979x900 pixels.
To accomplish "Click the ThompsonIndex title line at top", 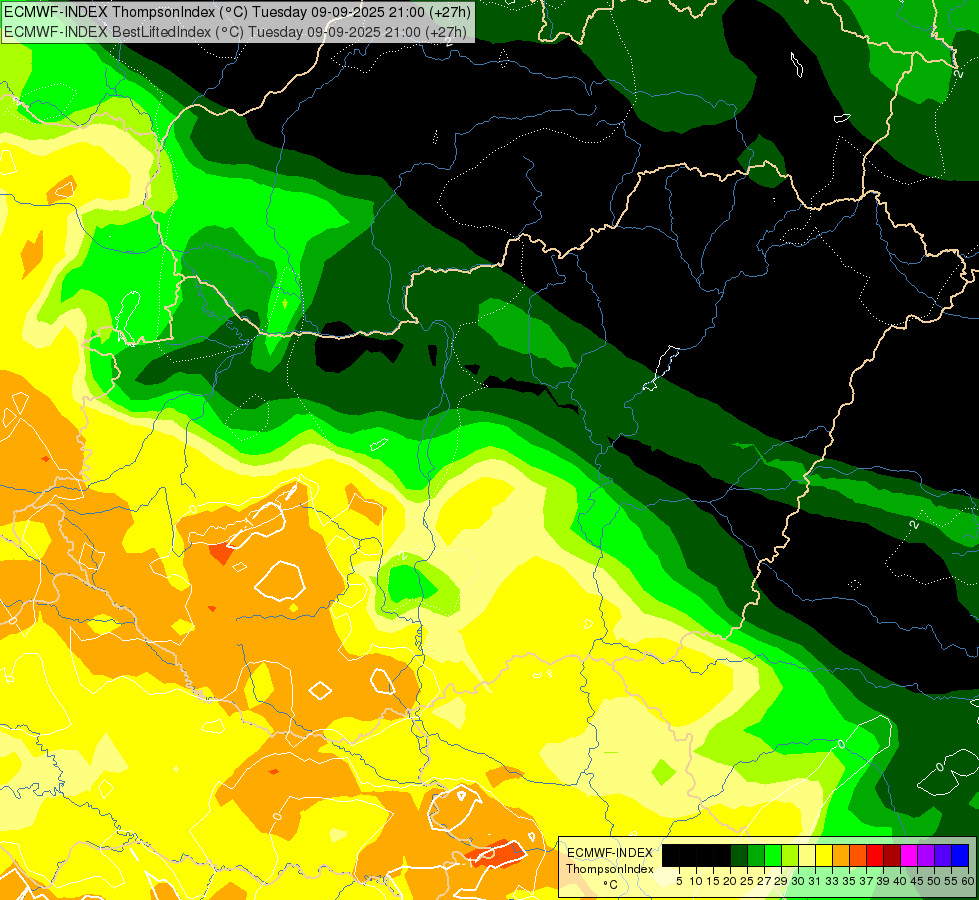I will [238, 12].
